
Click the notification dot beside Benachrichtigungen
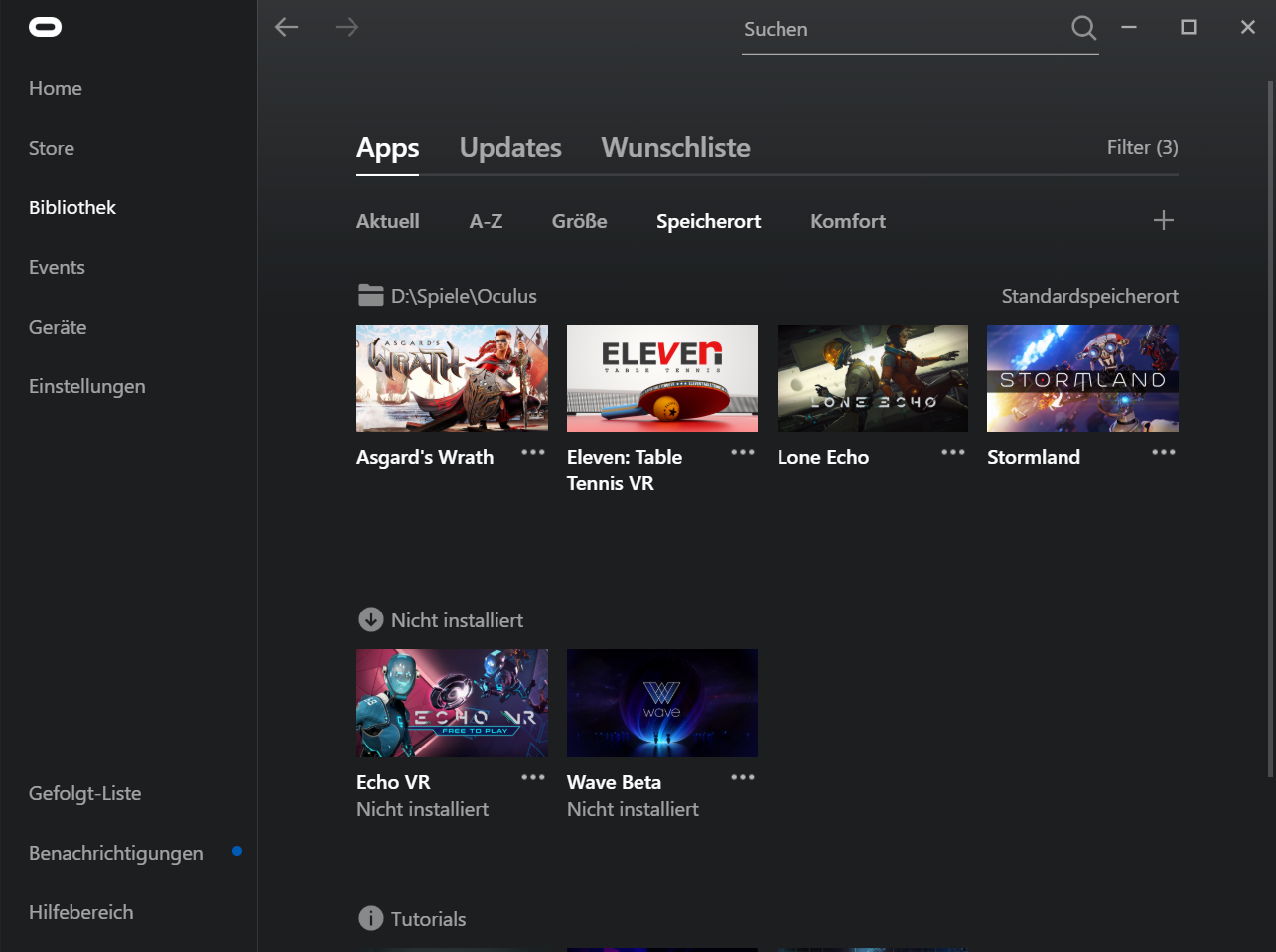(237, 852)
